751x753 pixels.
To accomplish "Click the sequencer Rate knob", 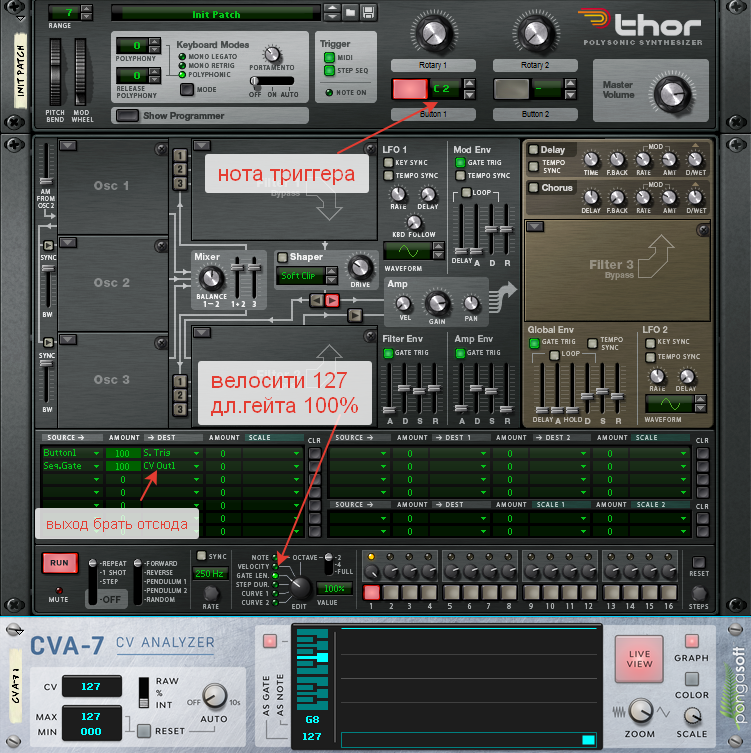I will 211,594.
